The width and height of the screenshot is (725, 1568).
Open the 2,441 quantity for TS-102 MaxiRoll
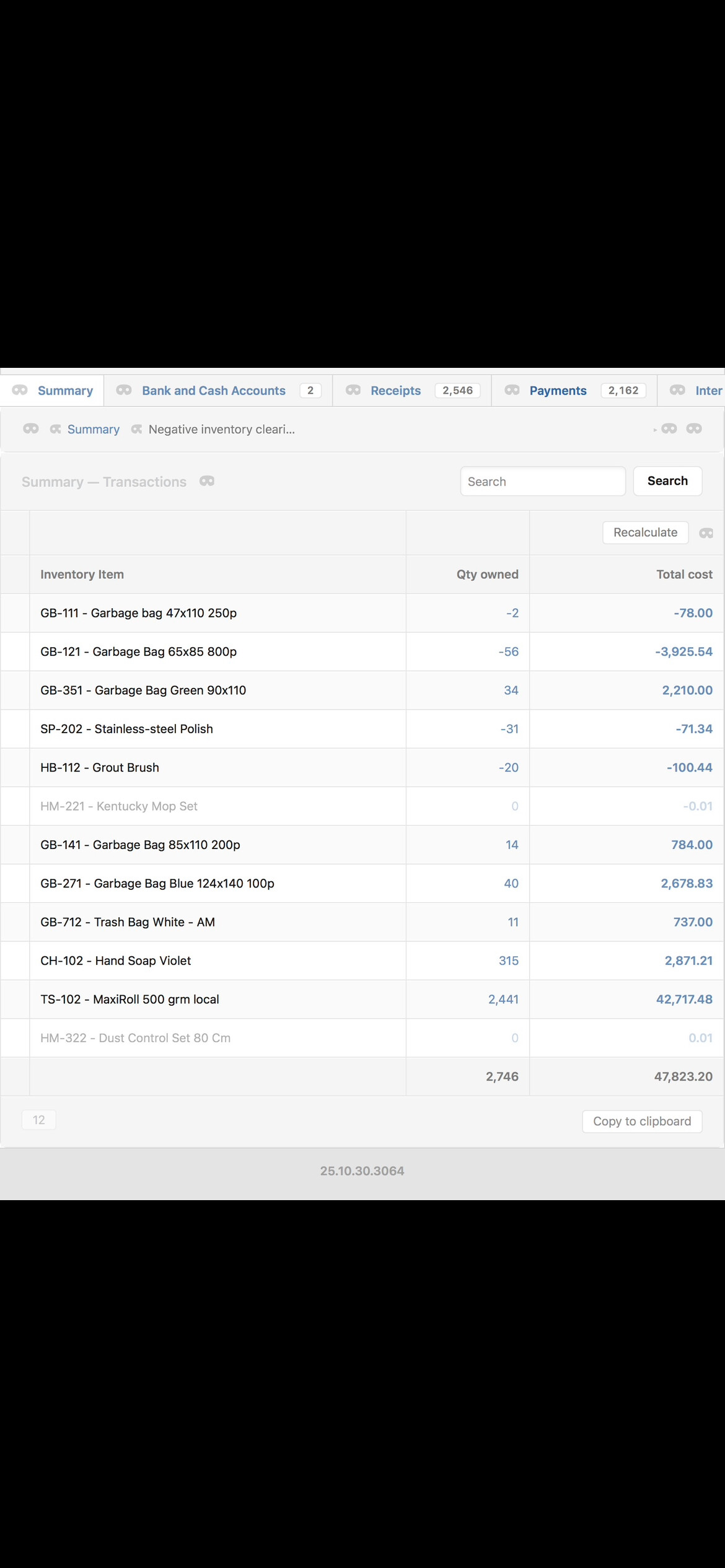click(x=503, y=999)
